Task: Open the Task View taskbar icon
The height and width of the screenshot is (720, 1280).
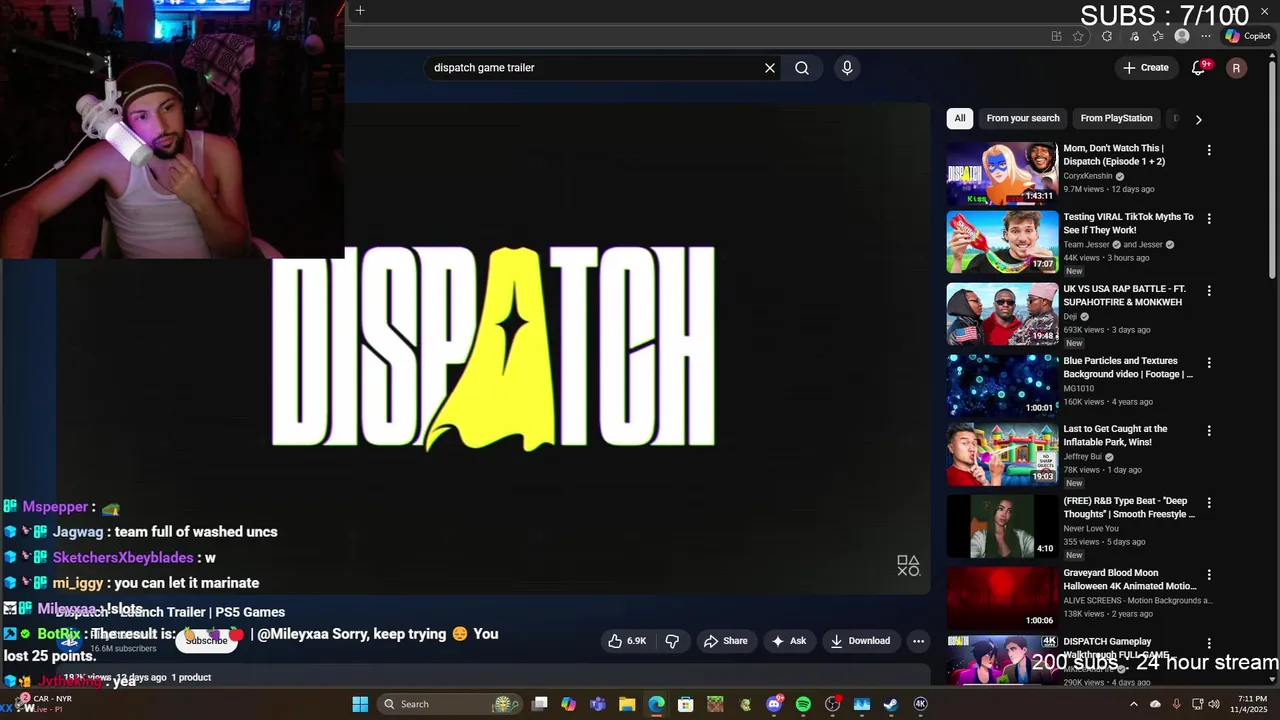Action: coord(539,704)
